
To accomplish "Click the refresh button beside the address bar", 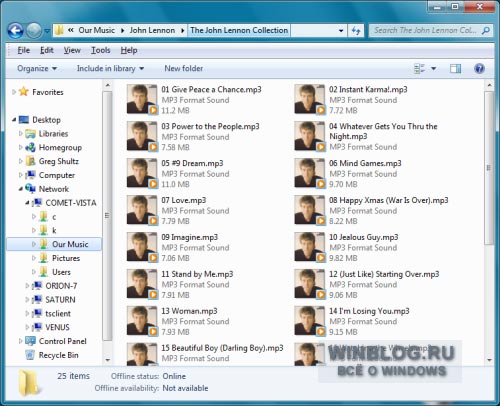I will coord(356,31).
